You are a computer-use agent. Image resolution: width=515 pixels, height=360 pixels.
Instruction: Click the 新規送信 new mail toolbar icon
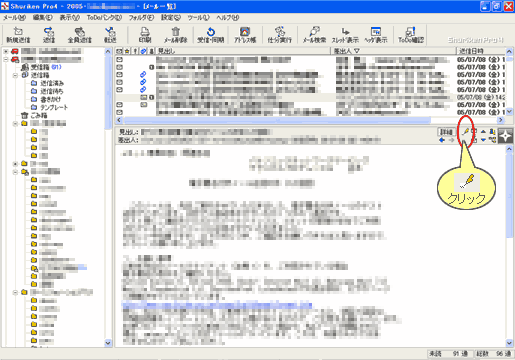pyautogui.click(x=18, y=35)
